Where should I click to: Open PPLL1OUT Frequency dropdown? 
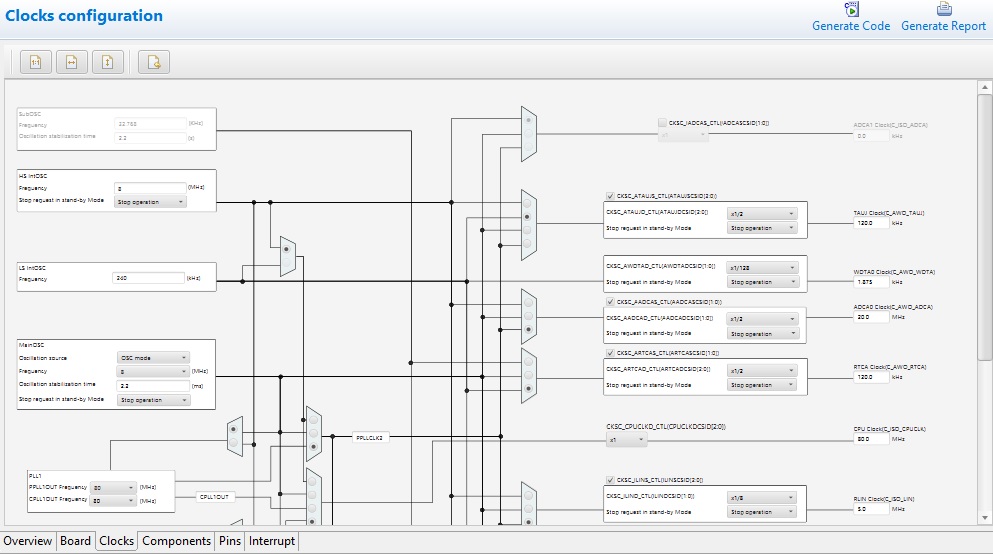tap(113, 488)
